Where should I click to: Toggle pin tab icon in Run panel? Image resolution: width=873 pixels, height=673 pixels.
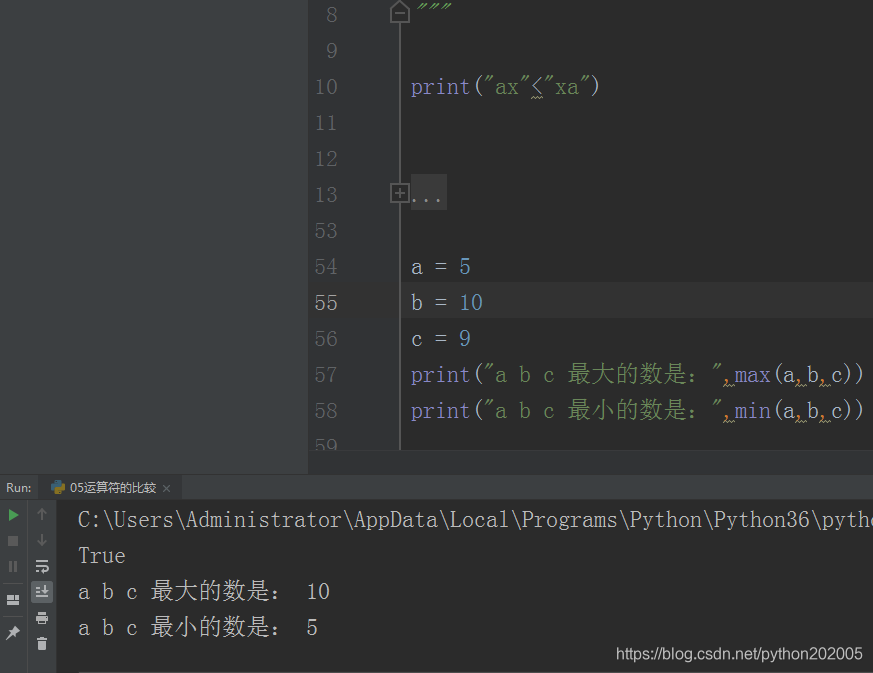pyautogui.click(x=13, y=632)
